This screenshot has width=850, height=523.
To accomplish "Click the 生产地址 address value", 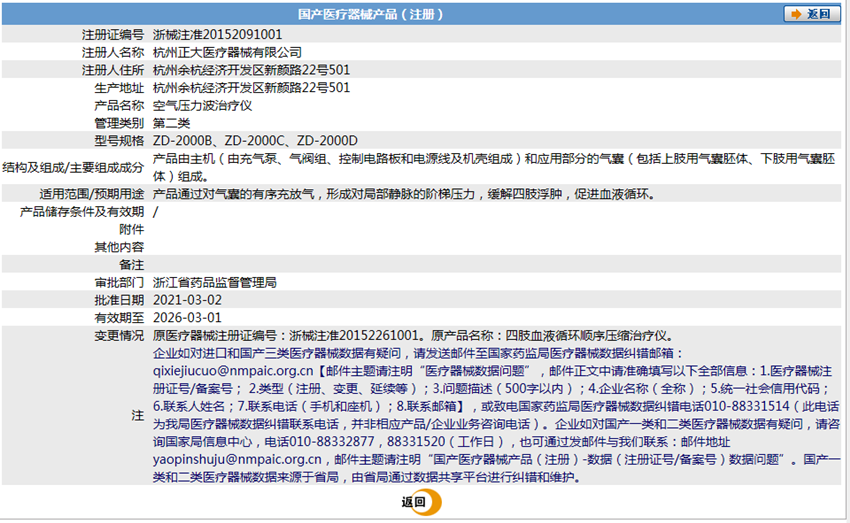I will coord(252,88).
